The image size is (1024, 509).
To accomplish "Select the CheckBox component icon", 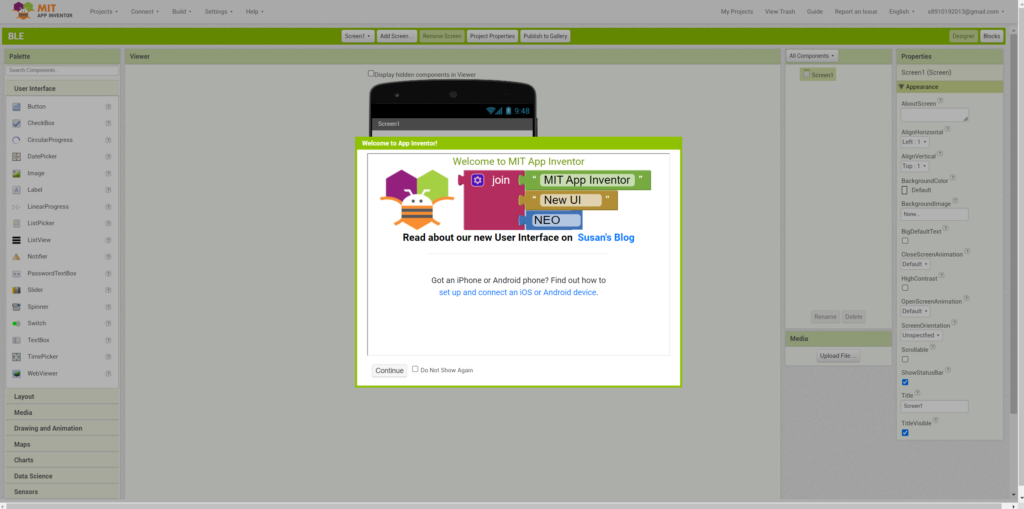I will [x=16, y=123].
